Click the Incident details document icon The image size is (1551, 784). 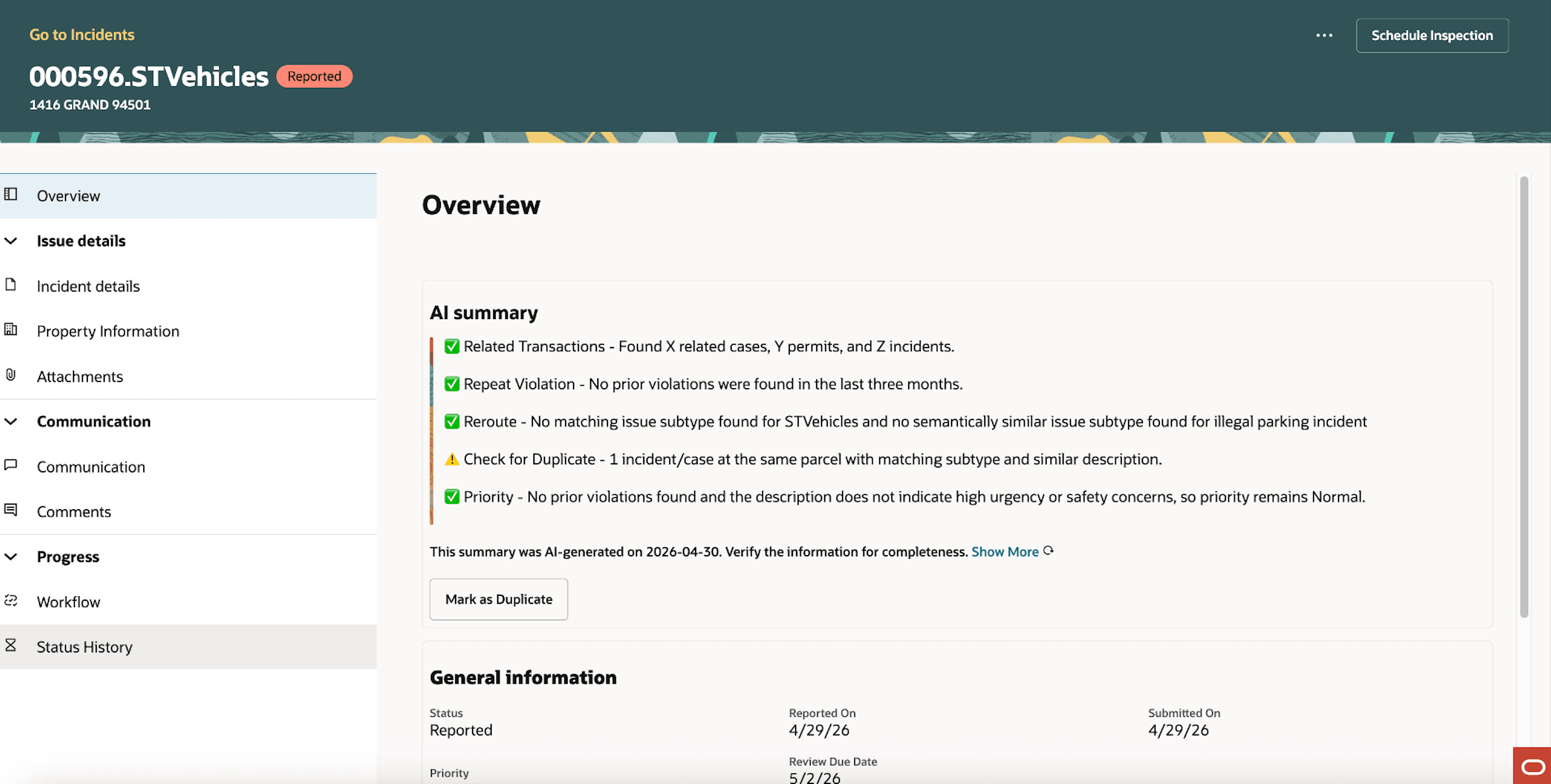11,285
